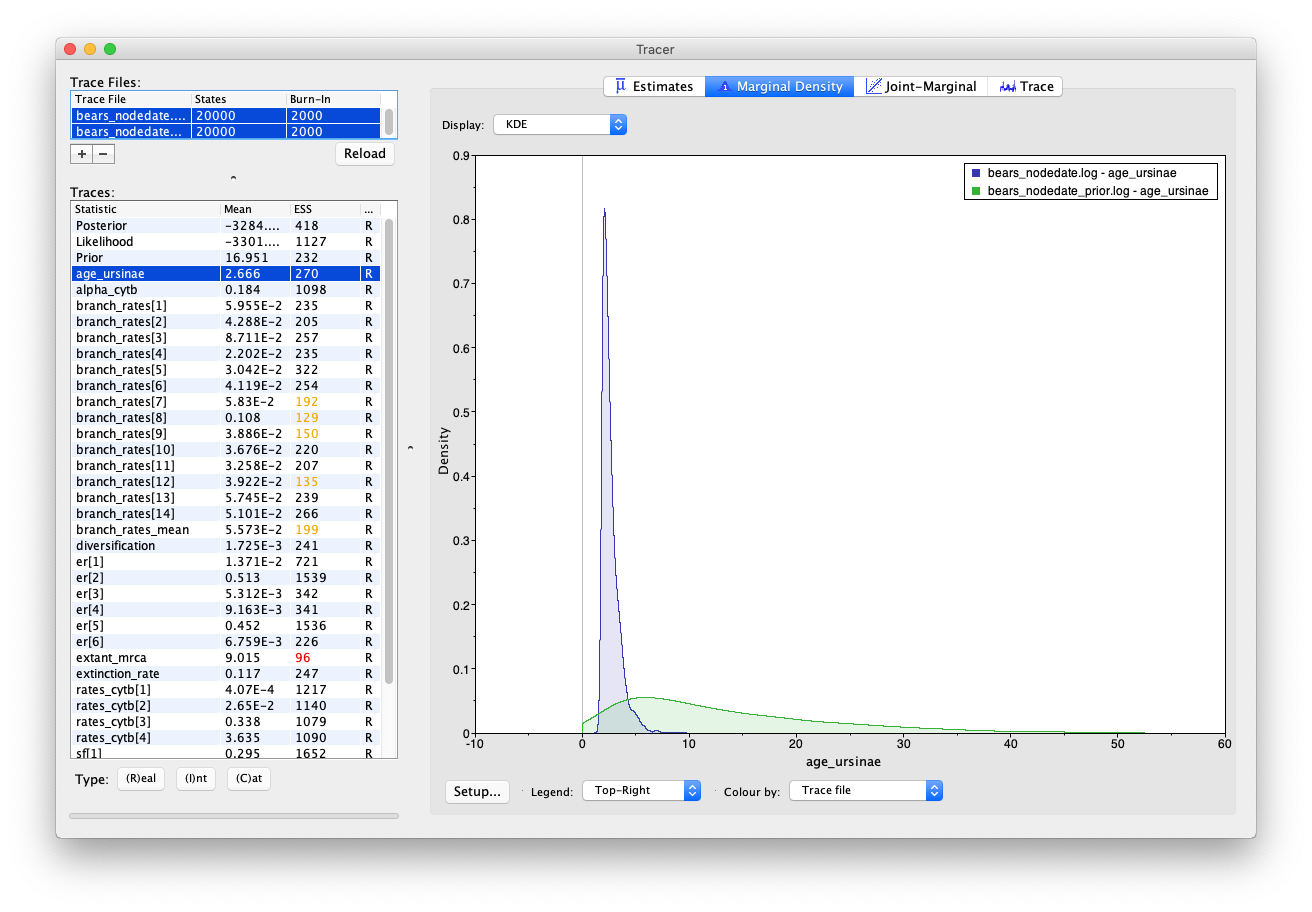Select the branch_rates[8] row
Viewport: 1312px width, 912px height.
coord(226,417)
